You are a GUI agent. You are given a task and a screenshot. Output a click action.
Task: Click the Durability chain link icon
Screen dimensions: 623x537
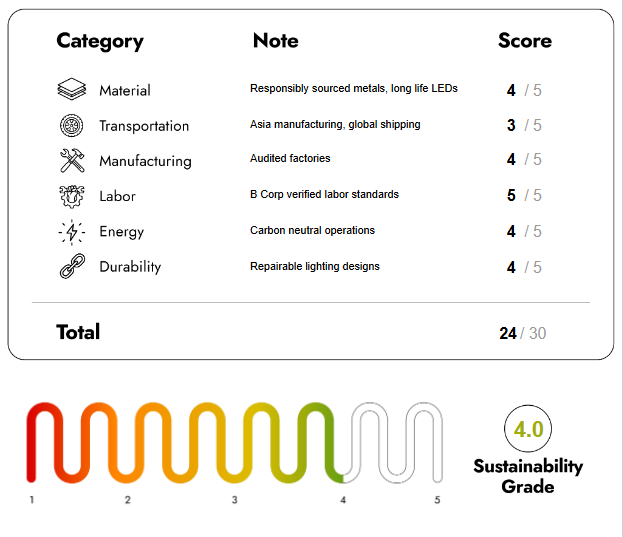72,267
